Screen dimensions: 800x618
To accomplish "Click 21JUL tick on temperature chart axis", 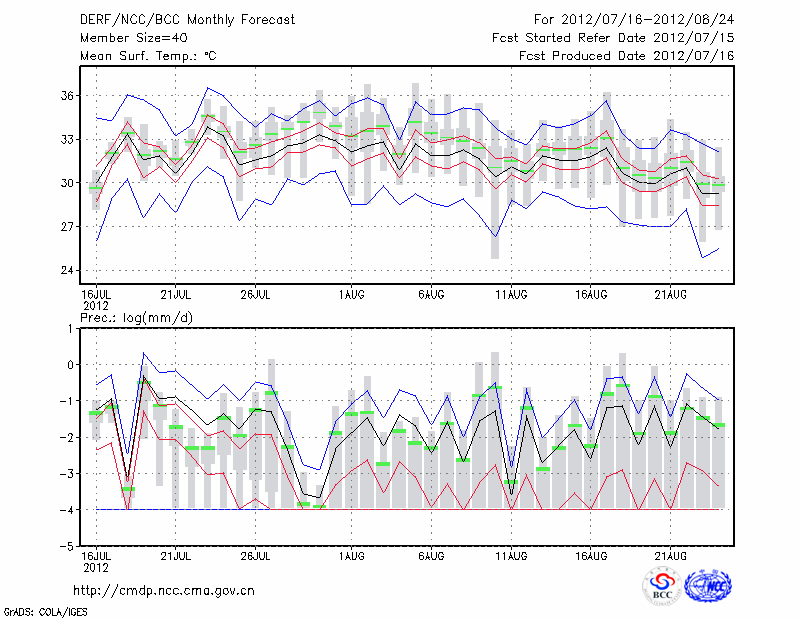I will 176,295.
